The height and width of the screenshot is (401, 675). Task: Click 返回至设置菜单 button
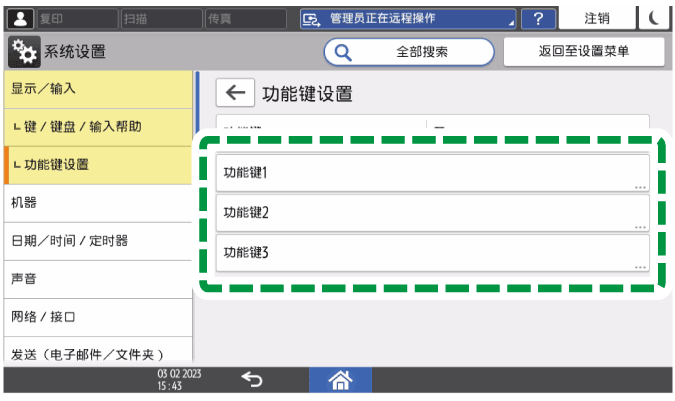coord(583,52)
